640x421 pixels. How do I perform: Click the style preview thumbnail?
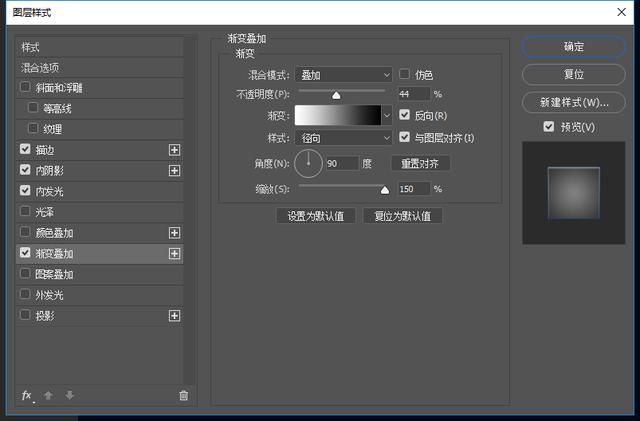click(x=573, y=193)
